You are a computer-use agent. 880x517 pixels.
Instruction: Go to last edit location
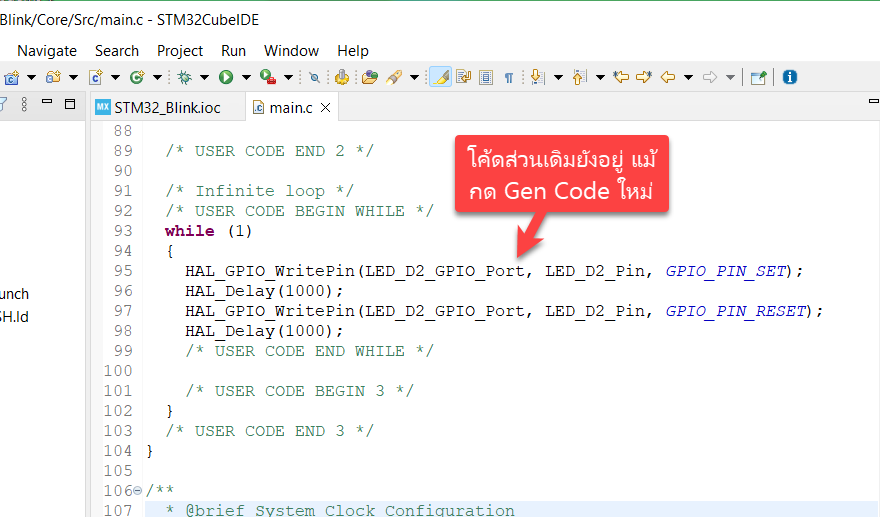pyautogui.click(x=621, y=77)
